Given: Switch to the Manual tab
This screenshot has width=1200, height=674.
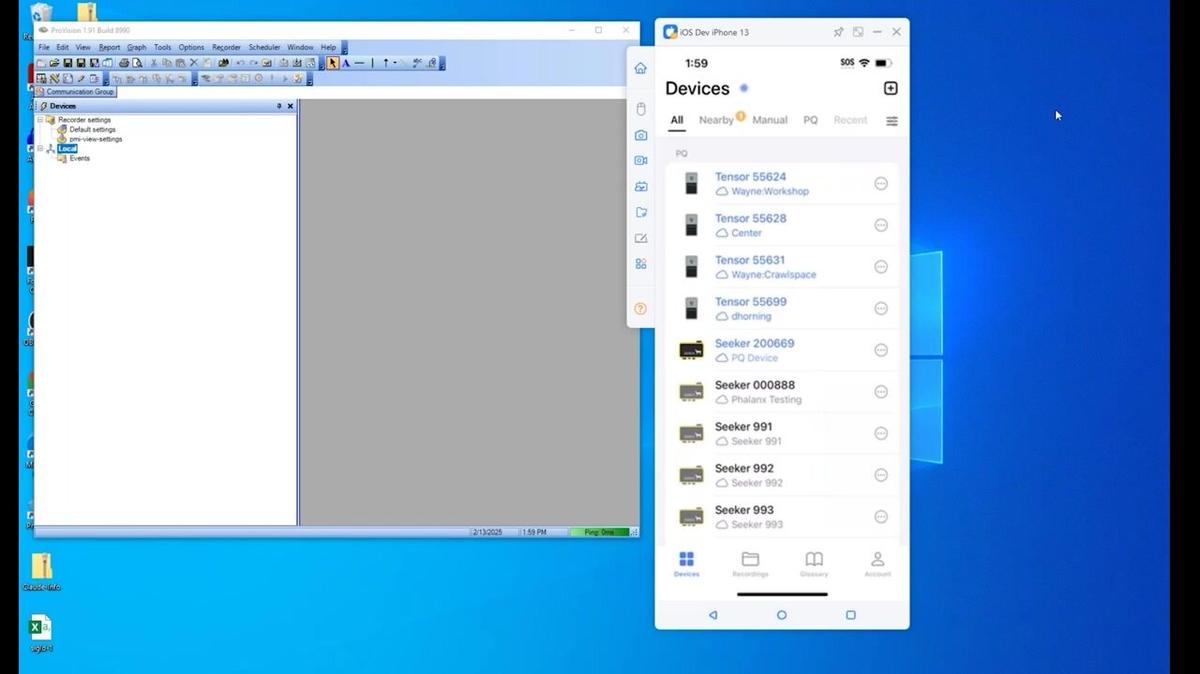Looking at the screenshot, I should [x=770, y=120].
